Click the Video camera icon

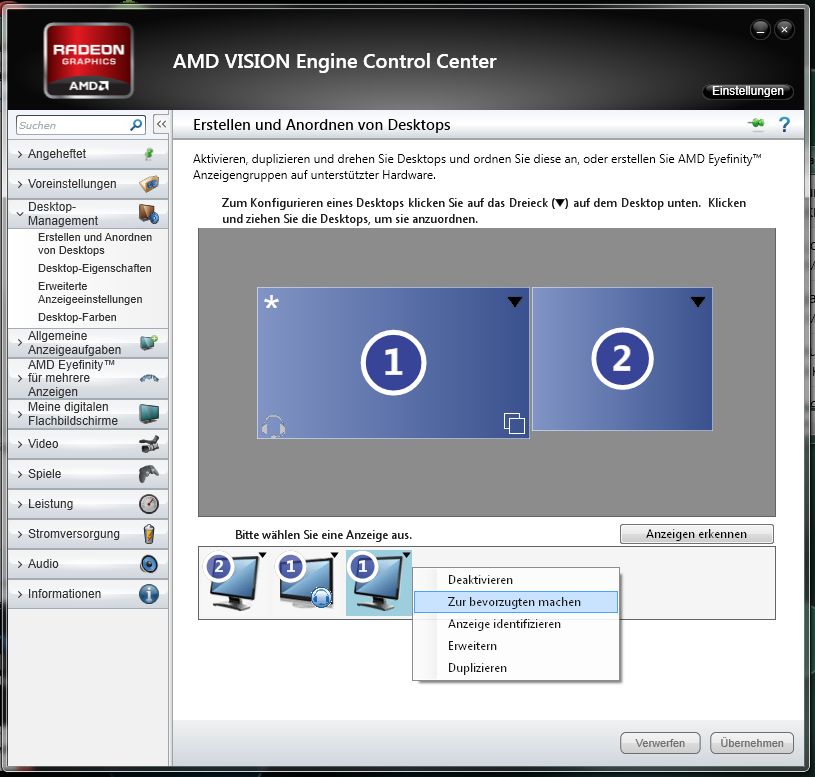coord(149,444)
